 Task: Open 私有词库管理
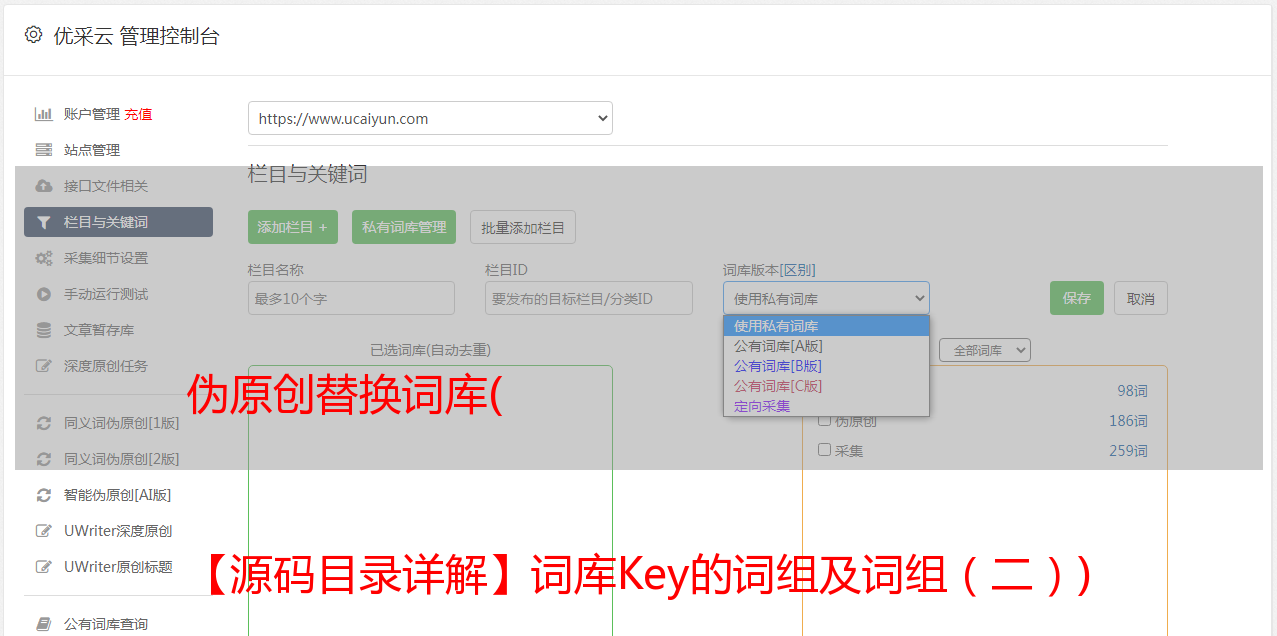[x=404, y=227]
